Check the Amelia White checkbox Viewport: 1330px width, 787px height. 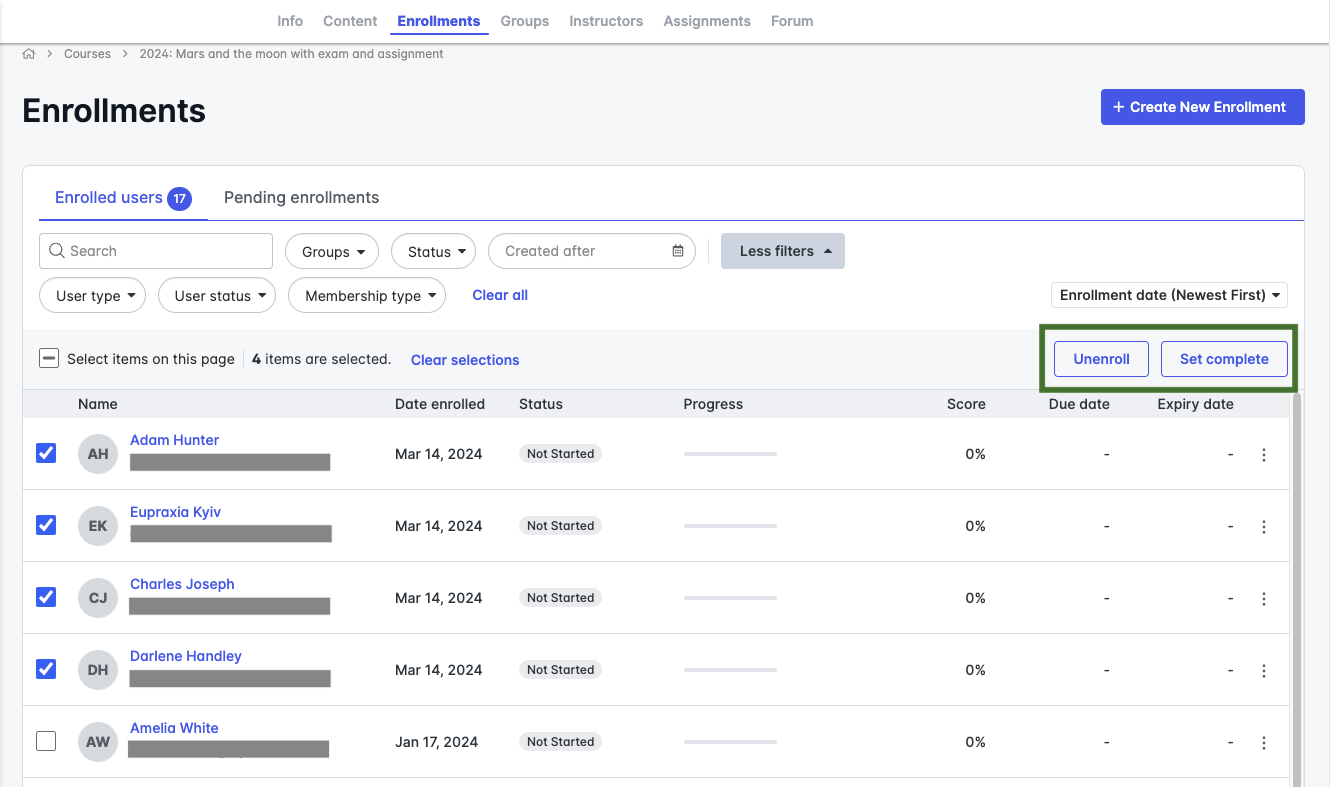click(46, 741)
